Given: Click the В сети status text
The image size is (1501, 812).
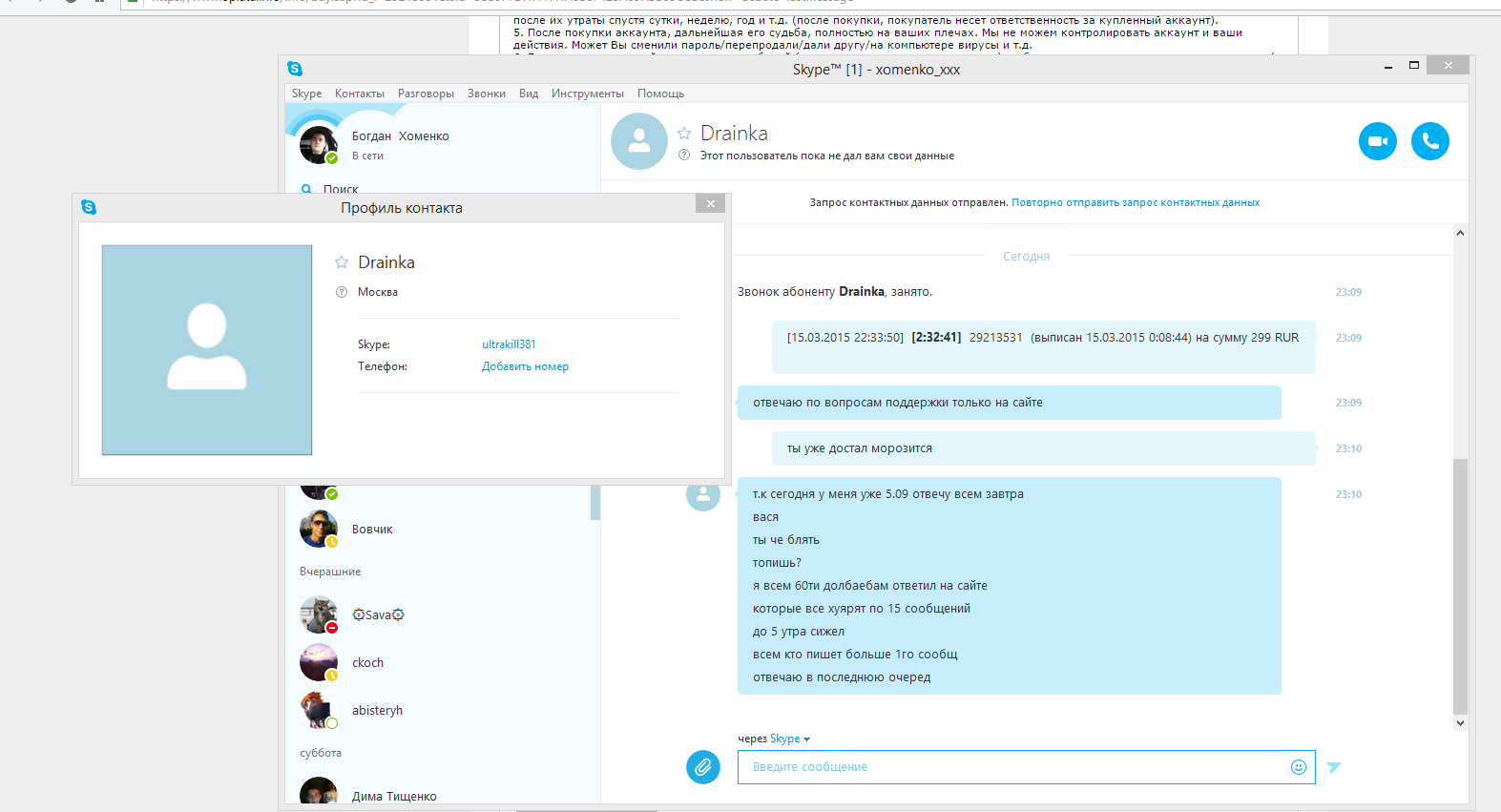Looking at the screenshot, I should 367,156.
